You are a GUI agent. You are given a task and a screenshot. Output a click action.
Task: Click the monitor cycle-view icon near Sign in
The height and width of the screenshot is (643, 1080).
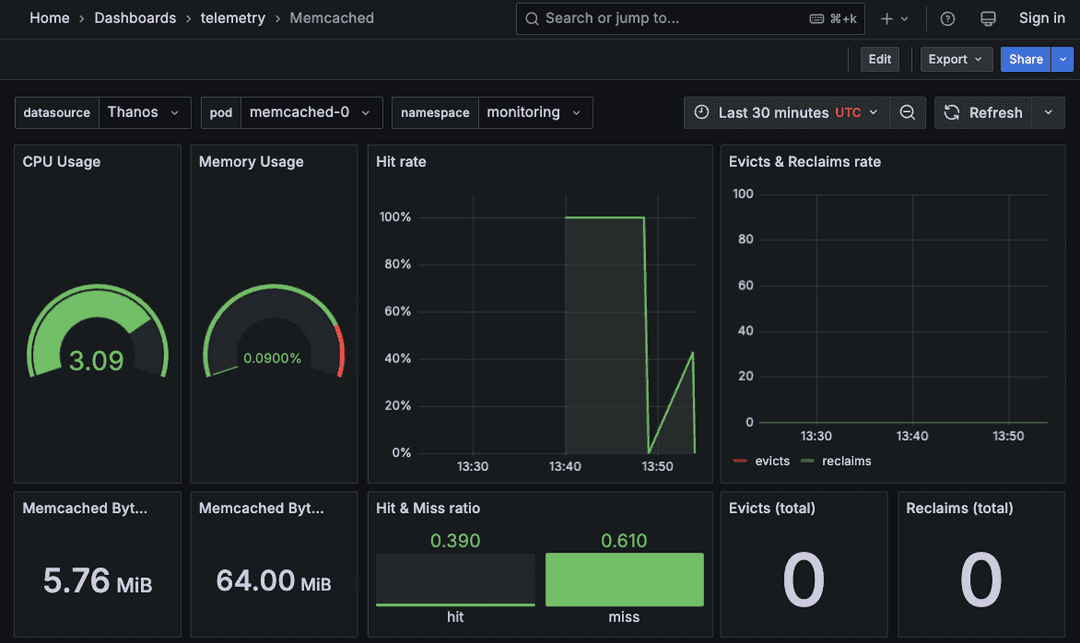pyautogui.click(x=988, y=18)
